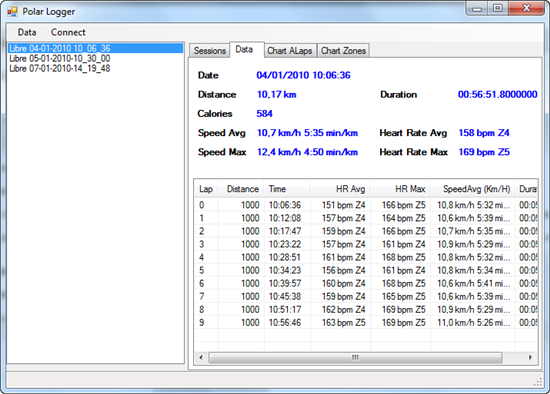
Task: Open the Connect menu
Action: click(68, 32)
